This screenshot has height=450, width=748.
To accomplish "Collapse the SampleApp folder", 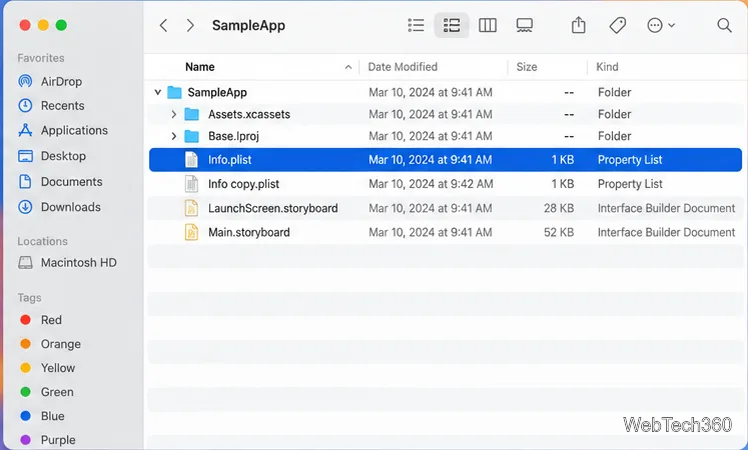I will (x=157, y=92).
